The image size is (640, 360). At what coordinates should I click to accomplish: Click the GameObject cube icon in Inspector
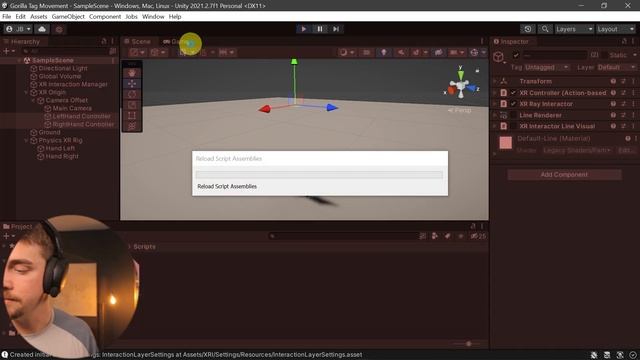point(498,57)
